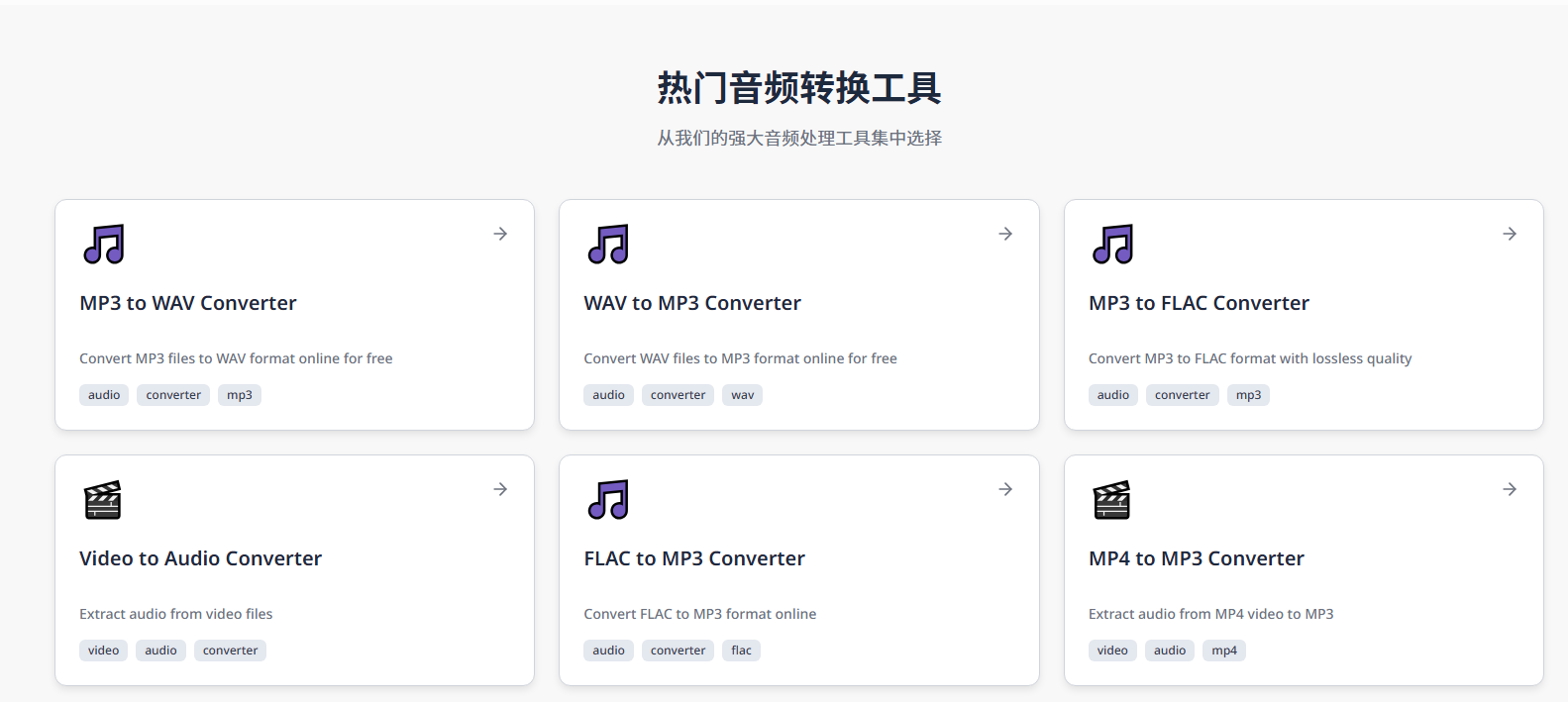Open the MP3 to FLAC Converter title link
The width and height of the screenshot is (1568, 702).
click(1199, 303)
